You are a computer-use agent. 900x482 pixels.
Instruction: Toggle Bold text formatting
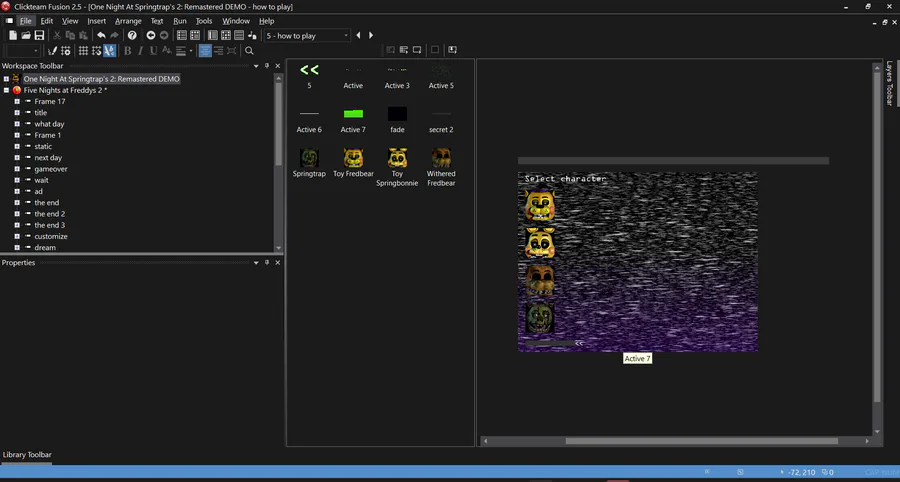click(x=127, y=50)
